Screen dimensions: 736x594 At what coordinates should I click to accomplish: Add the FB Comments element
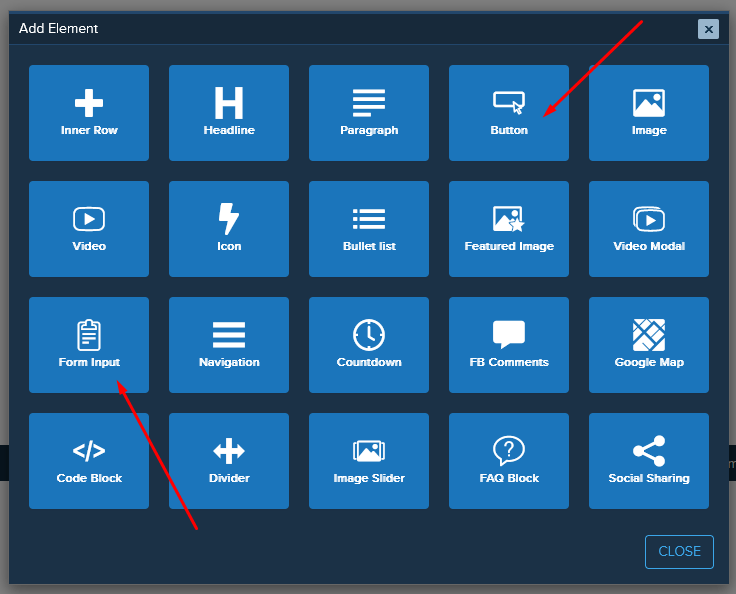509,345
